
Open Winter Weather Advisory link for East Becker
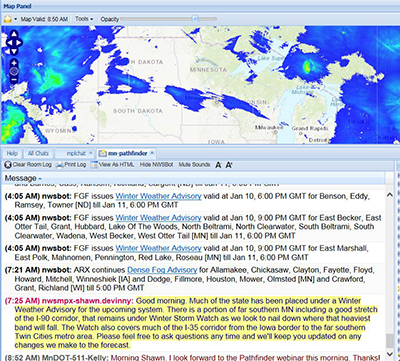[158, 218]
